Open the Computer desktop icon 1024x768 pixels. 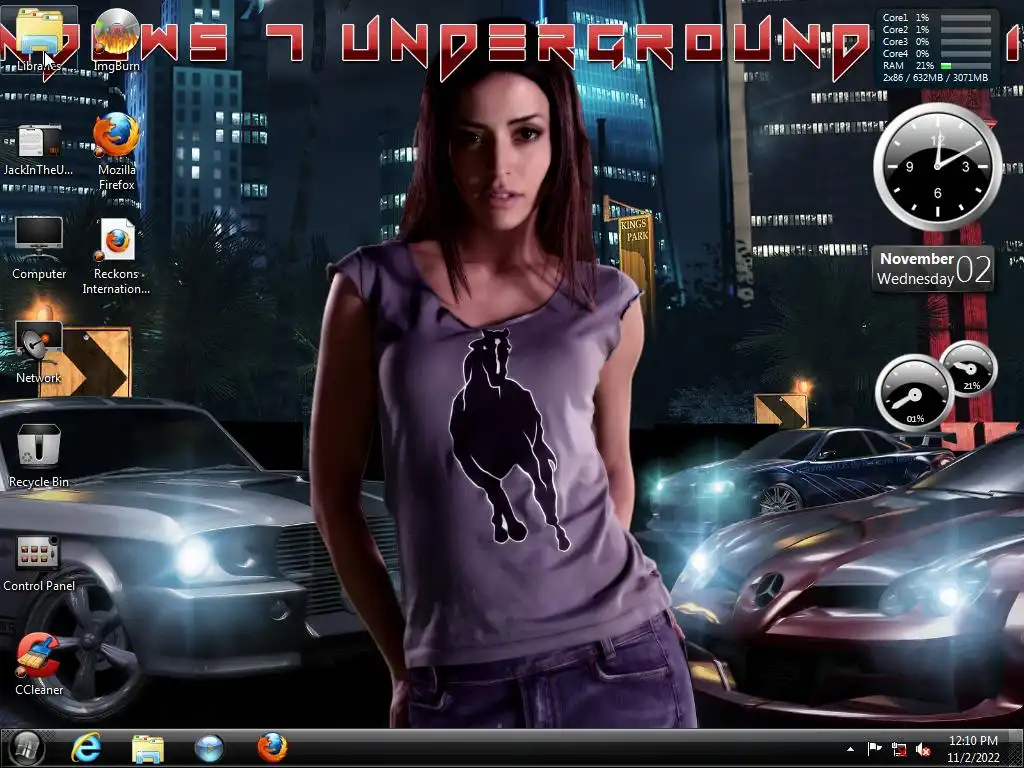pyautogui.click(x=39, y=248)
